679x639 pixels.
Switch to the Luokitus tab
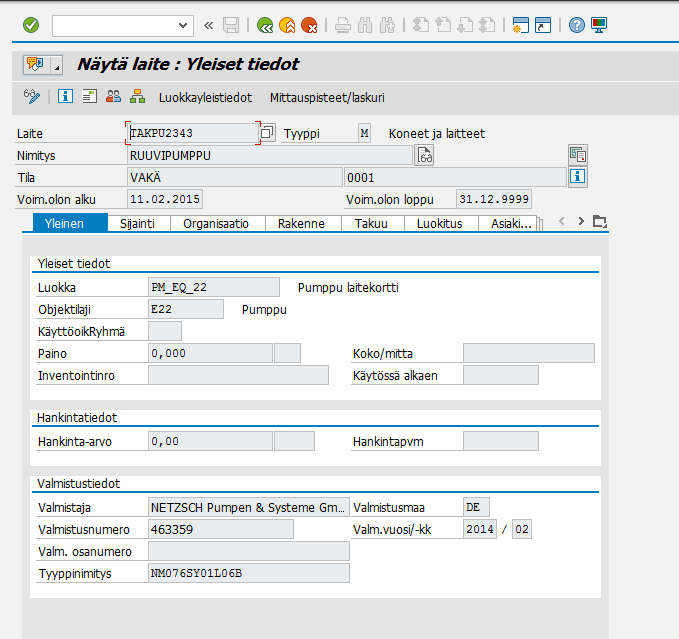click(440, 223)
